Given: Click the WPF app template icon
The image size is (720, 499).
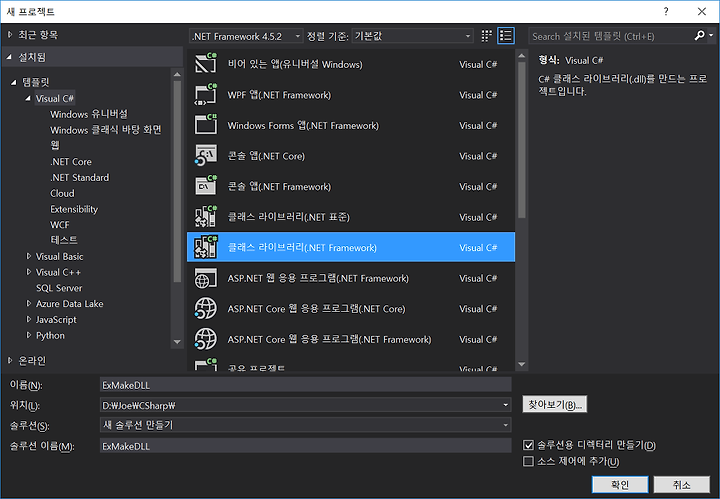Looking at the screenshot, I should [x=206, y=94].
